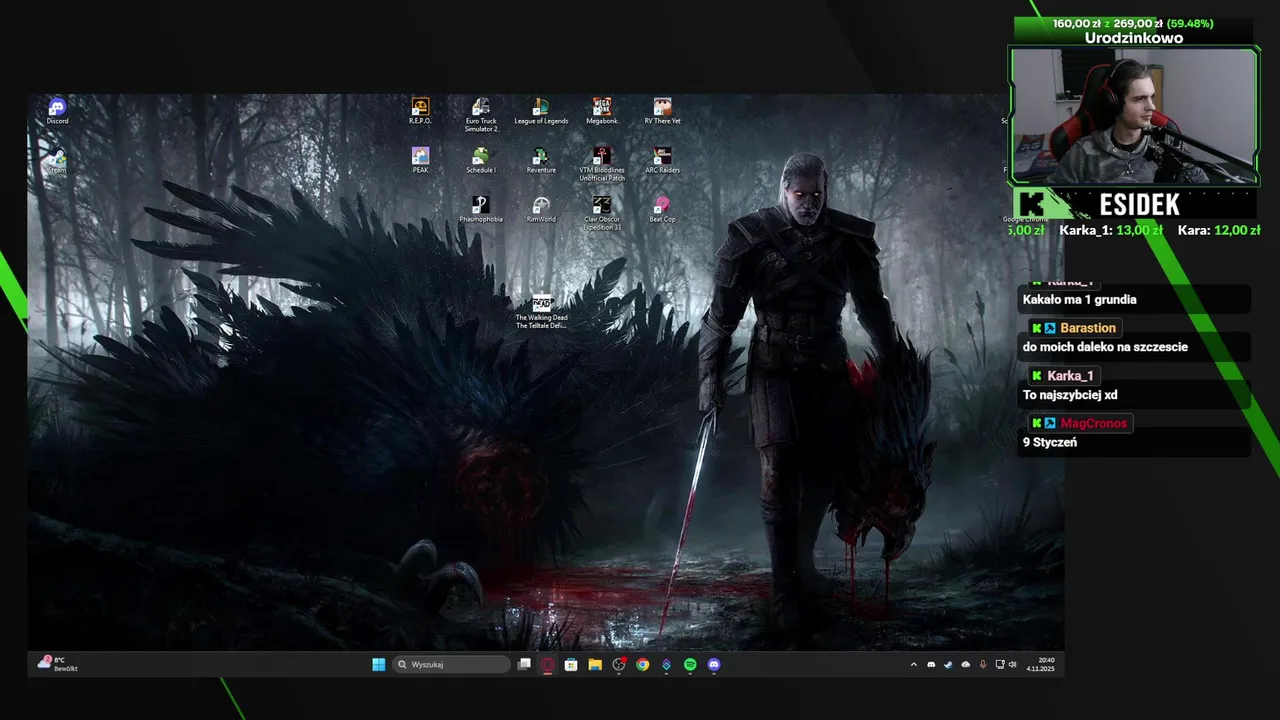Image resolution: width=1280 pixels, height=720 pixels.
Task: Select Clair Obscur Expedition 33 shortcut
Action: click(x=602, y=213)
